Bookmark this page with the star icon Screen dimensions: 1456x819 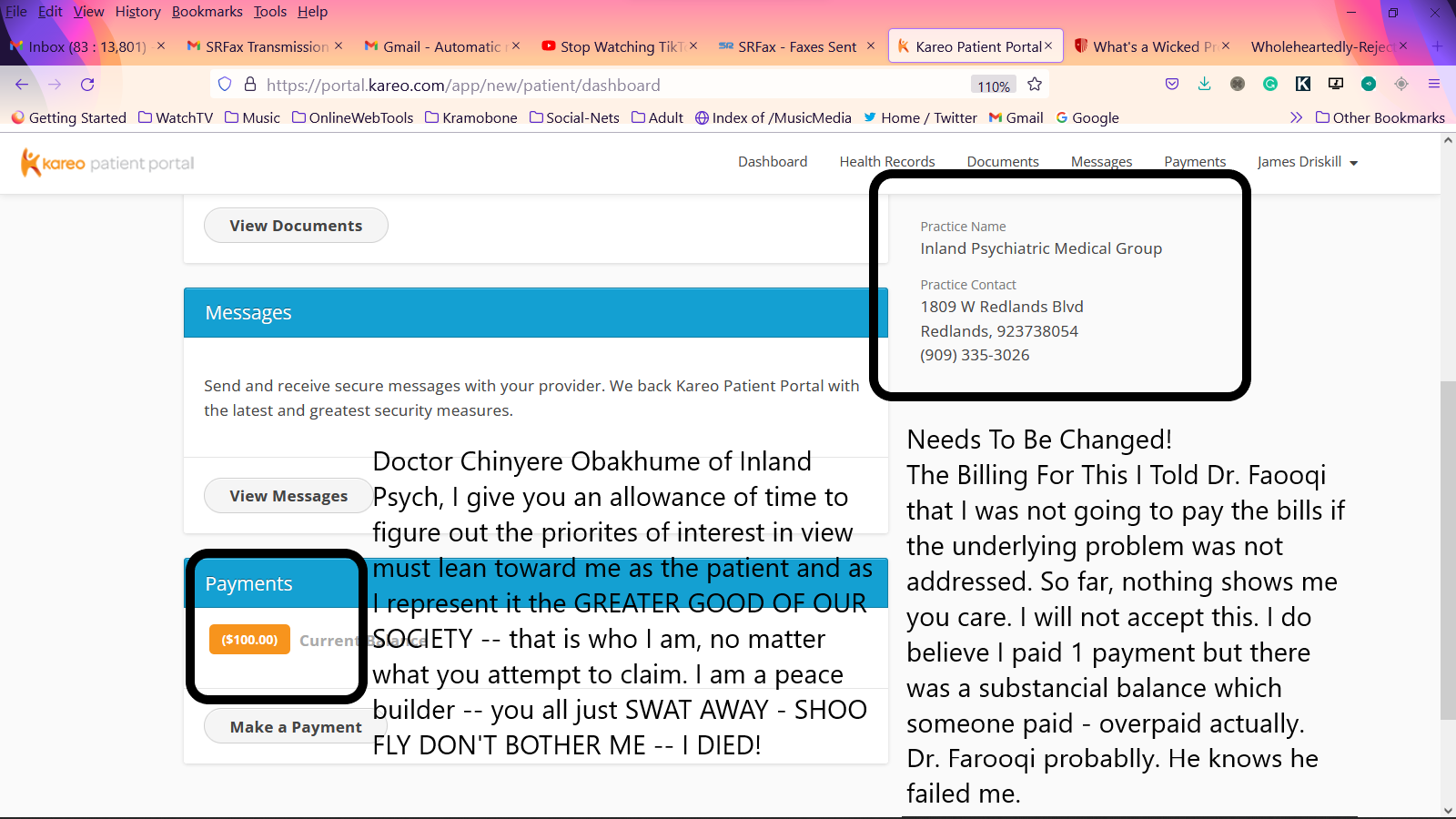(1035, 85)
